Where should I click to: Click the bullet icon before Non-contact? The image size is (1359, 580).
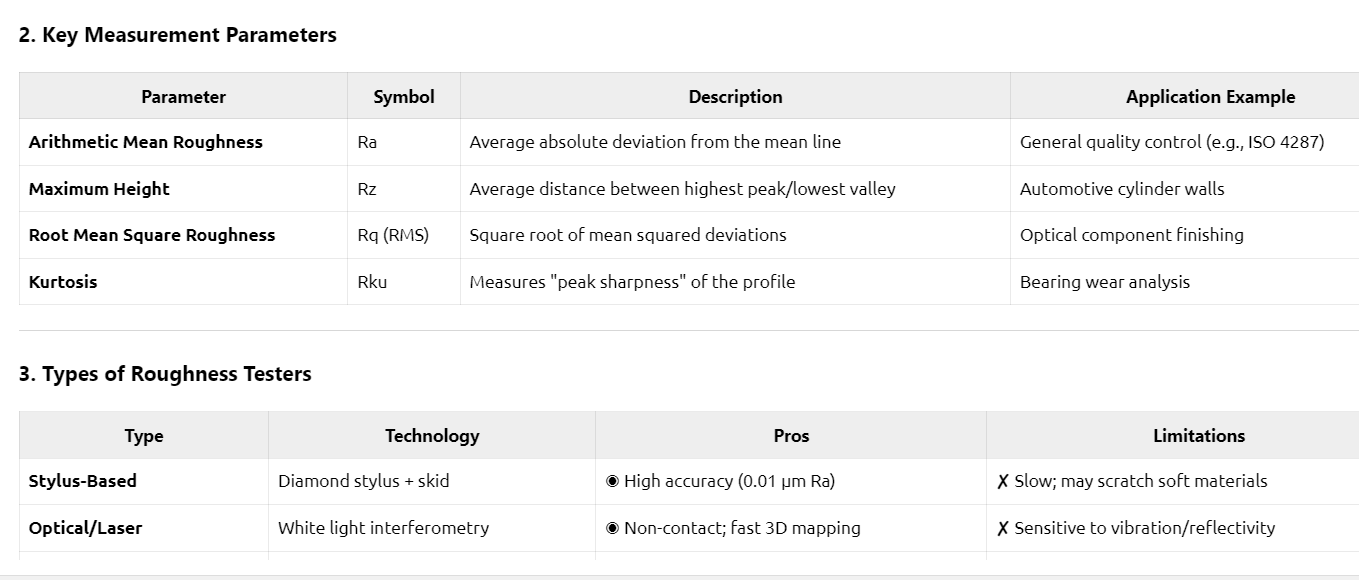[x=613, y=528]
